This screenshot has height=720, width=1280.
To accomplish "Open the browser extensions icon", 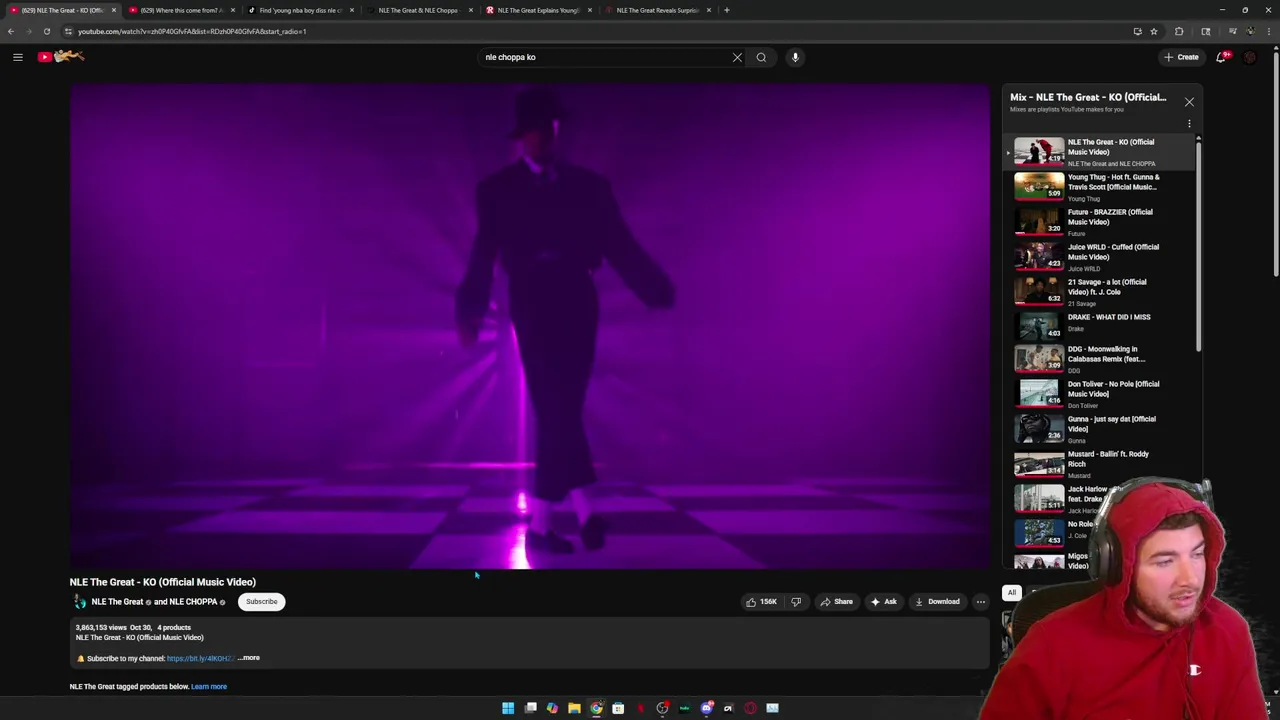I will (x=1179, y=31).
